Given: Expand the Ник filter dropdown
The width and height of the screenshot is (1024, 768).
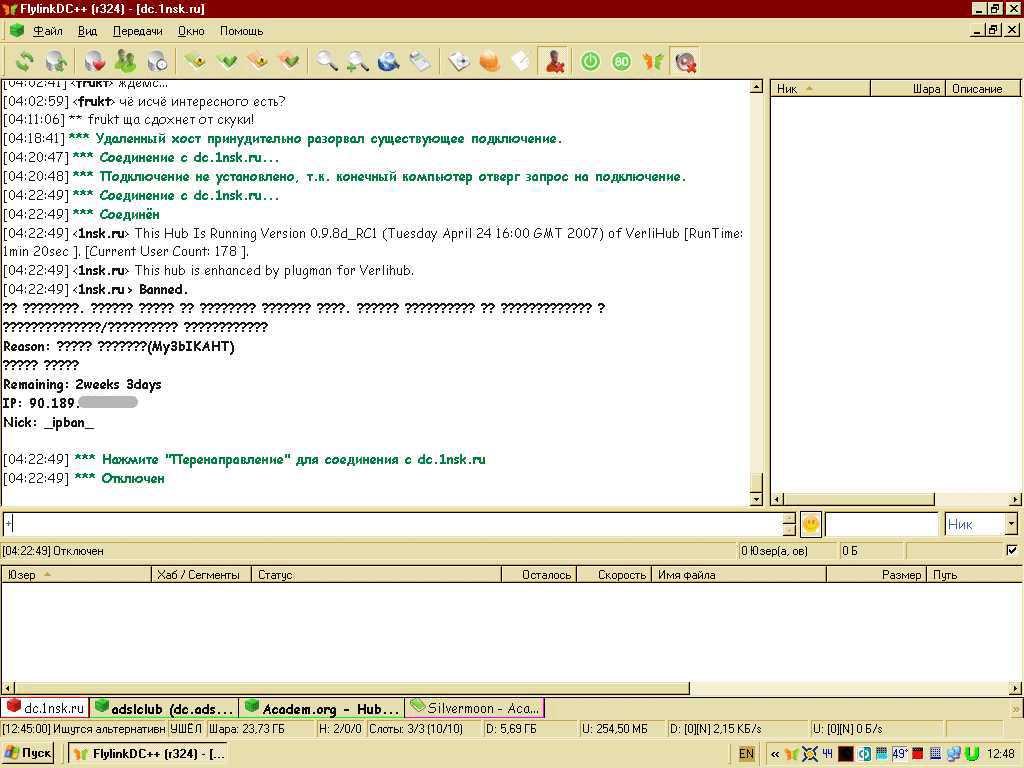Looking at the screenshot, I should [1010, 524].
